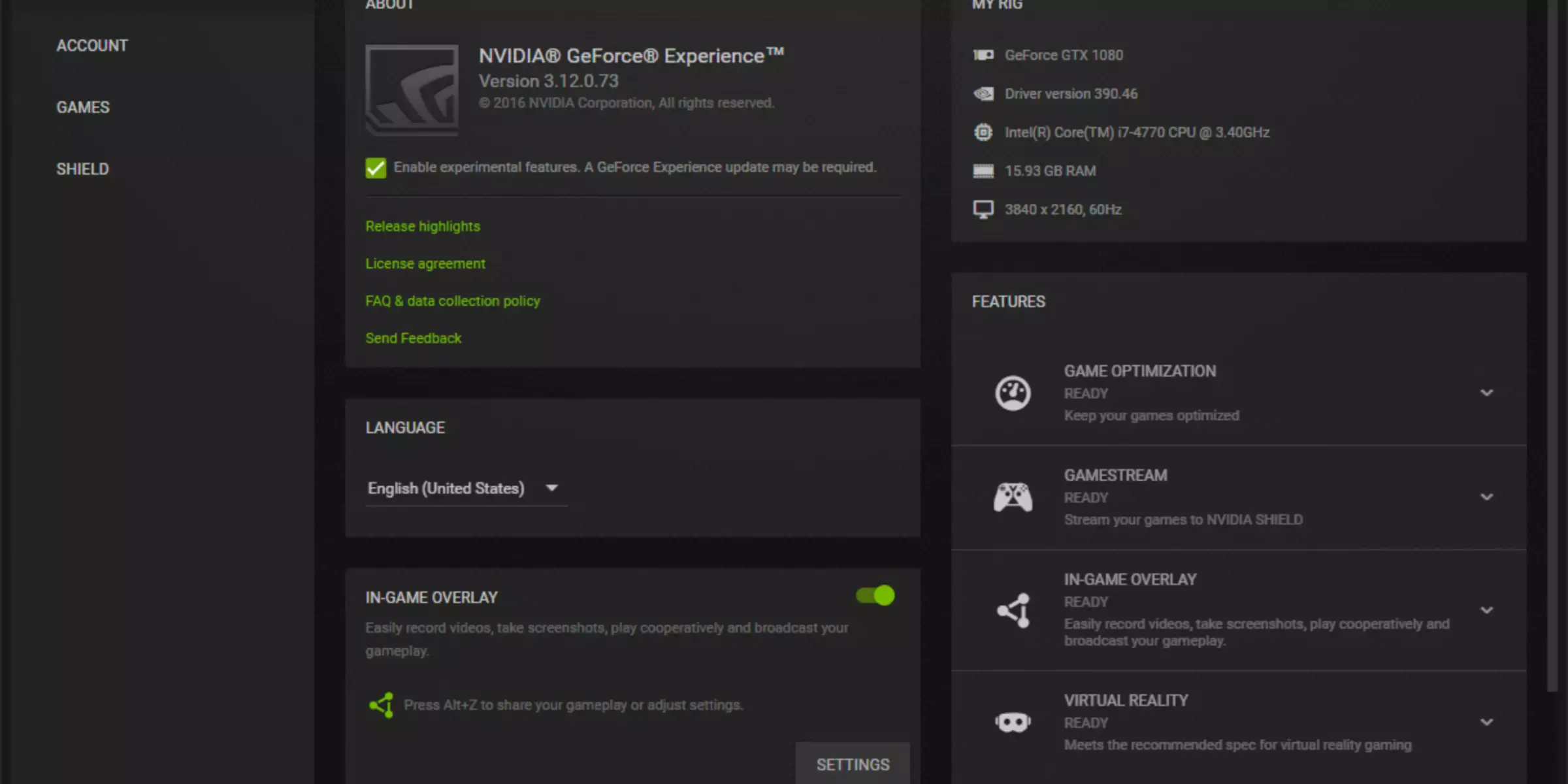The height and width of the screenshot is (784, 1568).
Task: Open the Release highlights link
Action: coord(423,226)
